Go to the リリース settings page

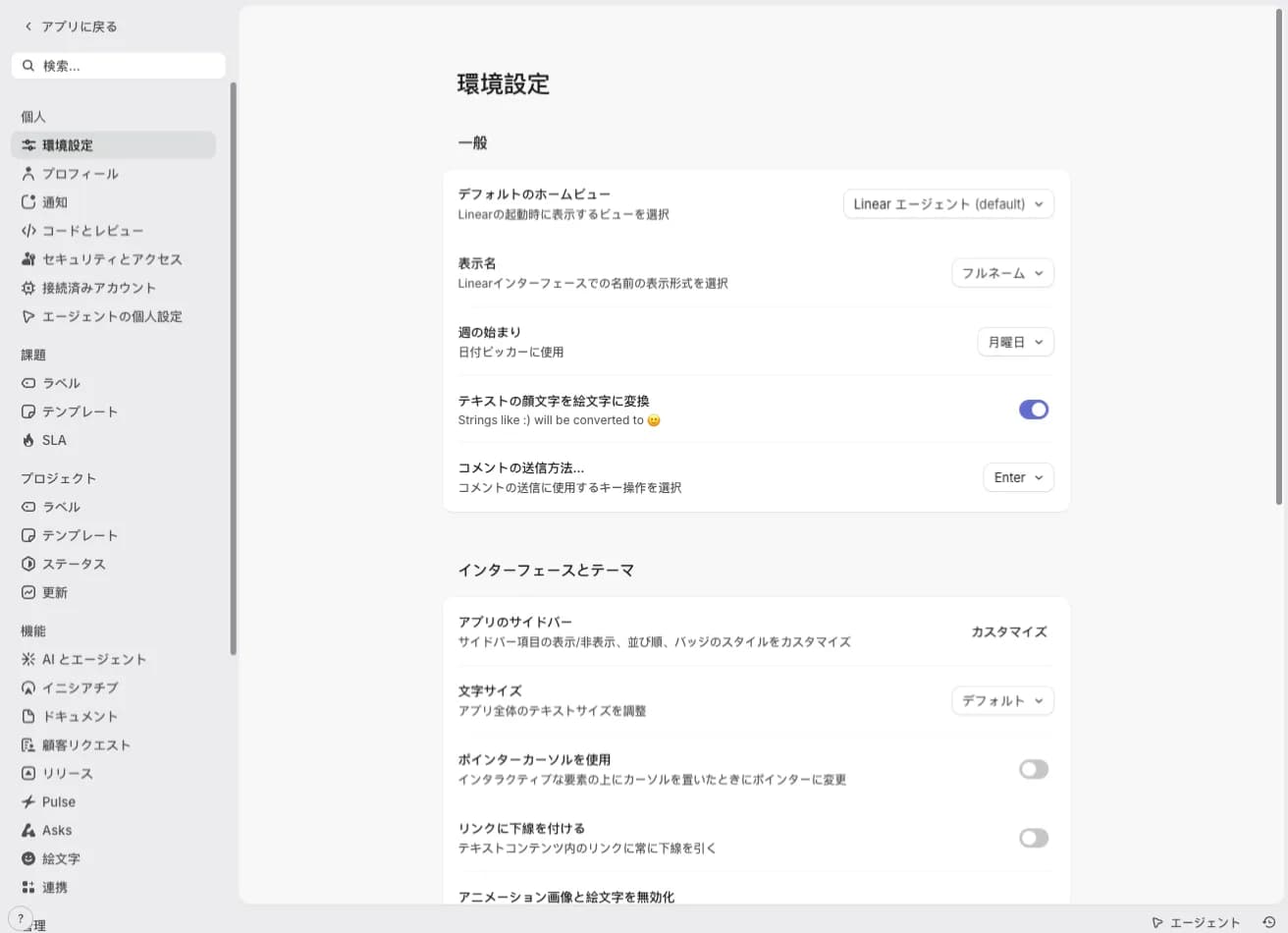[x=113, y=773]
